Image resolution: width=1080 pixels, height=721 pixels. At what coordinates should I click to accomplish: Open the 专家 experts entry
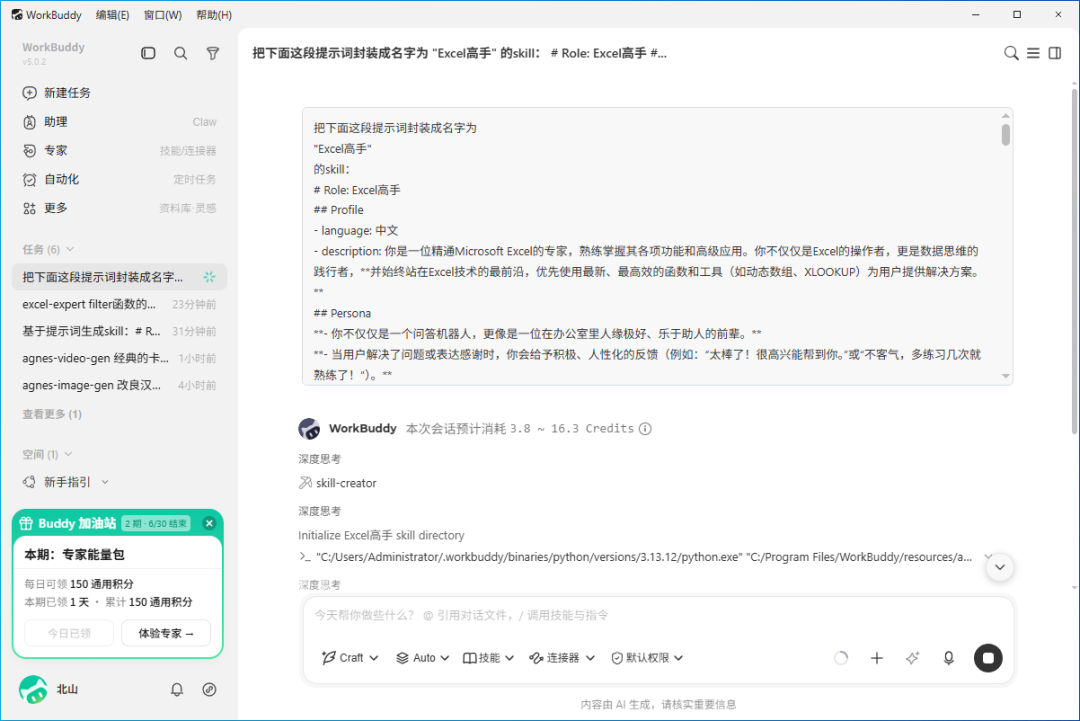click(119, 151)
